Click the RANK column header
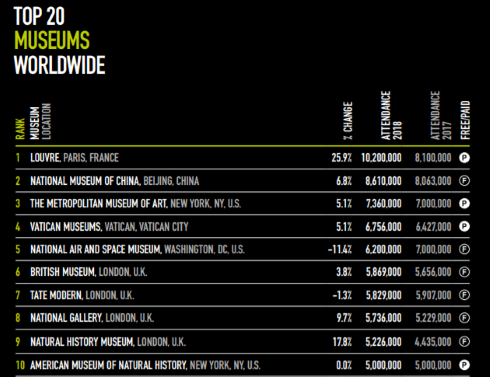Screen dimensions: 490x377 (20, 129)
